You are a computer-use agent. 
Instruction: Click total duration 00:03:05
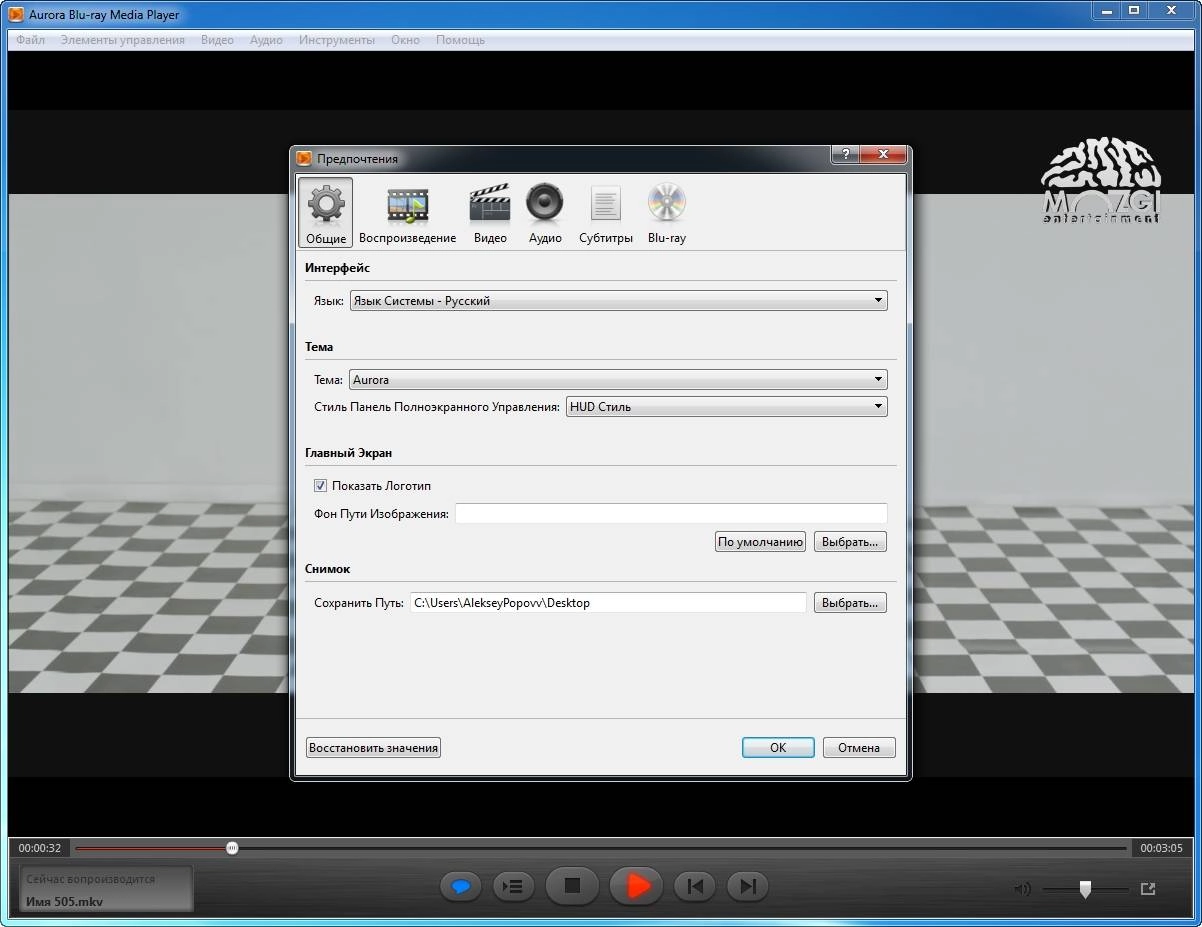1161,848
